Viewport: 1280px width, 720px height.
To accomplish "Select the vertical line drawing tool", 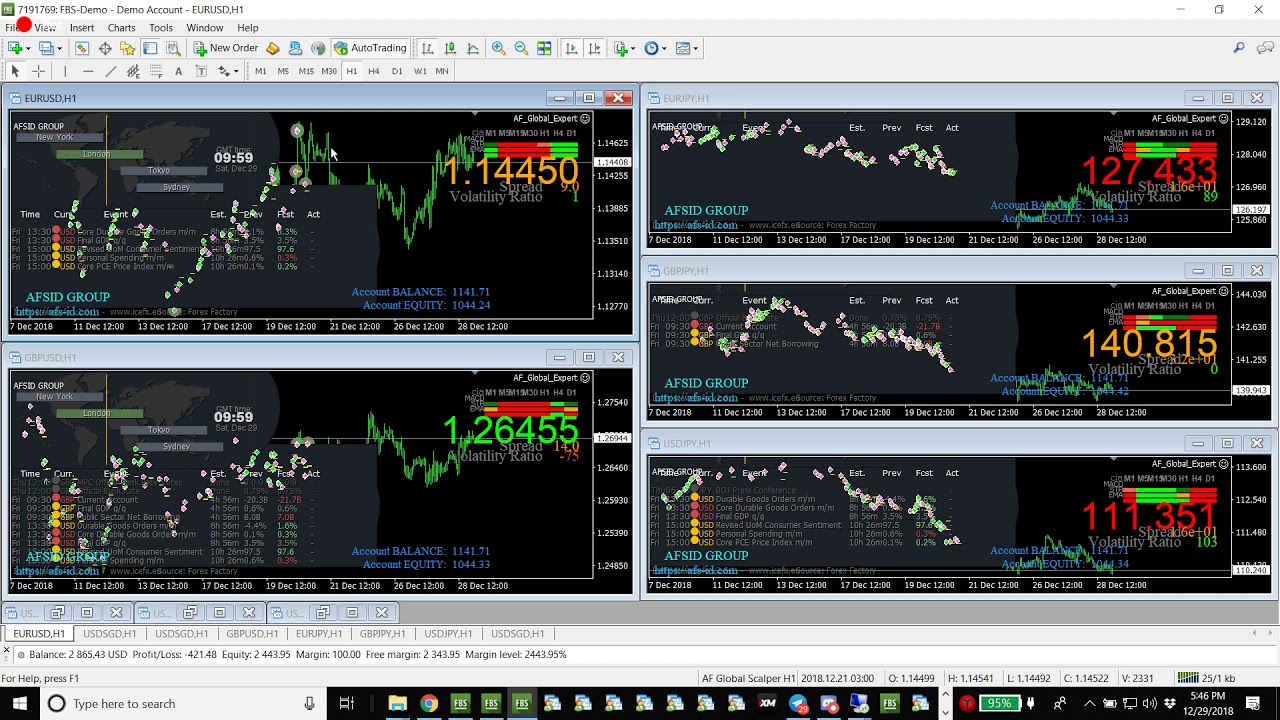I will (x=65, y=71).
